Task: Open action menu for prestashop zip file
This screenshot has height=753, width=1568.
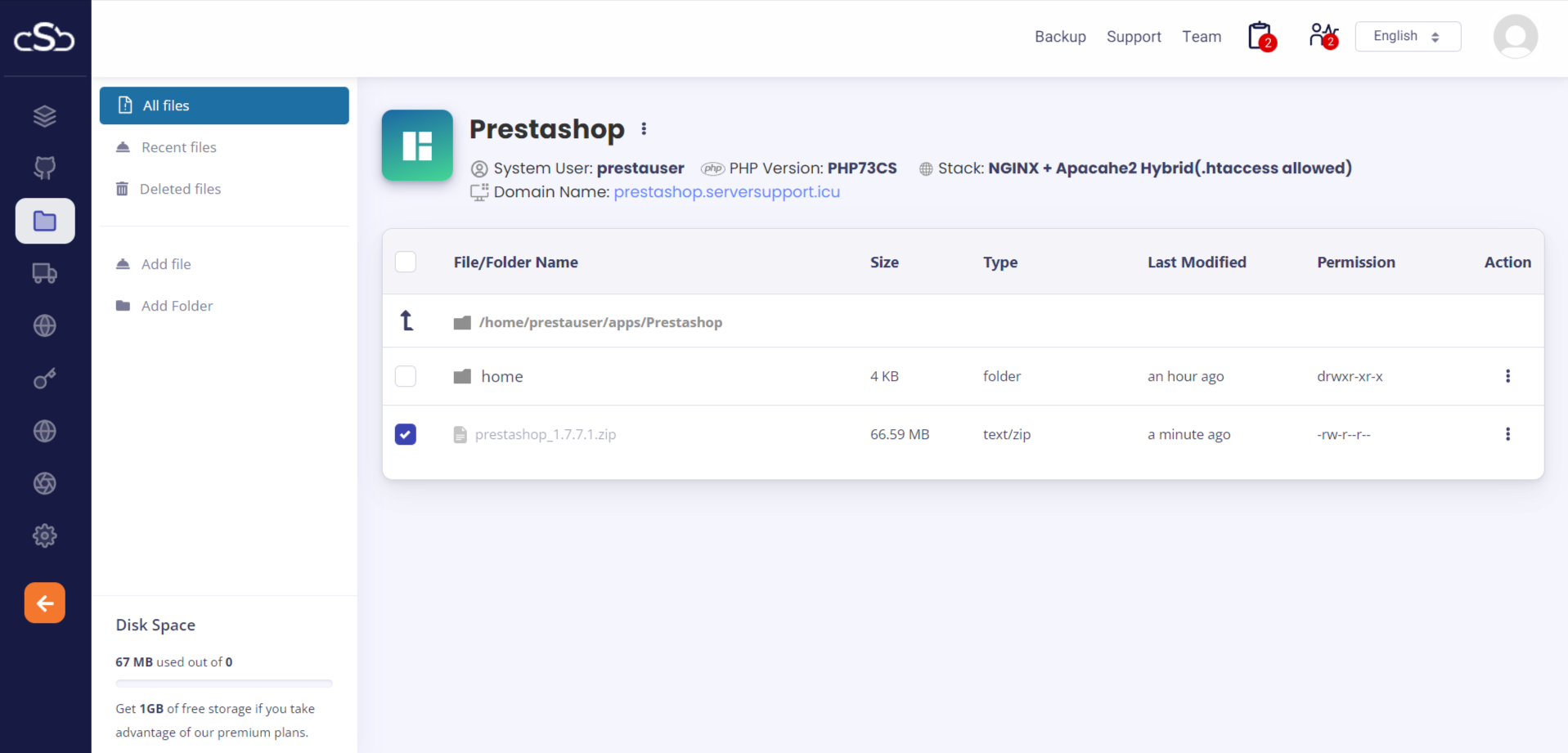Action: 1507,434
